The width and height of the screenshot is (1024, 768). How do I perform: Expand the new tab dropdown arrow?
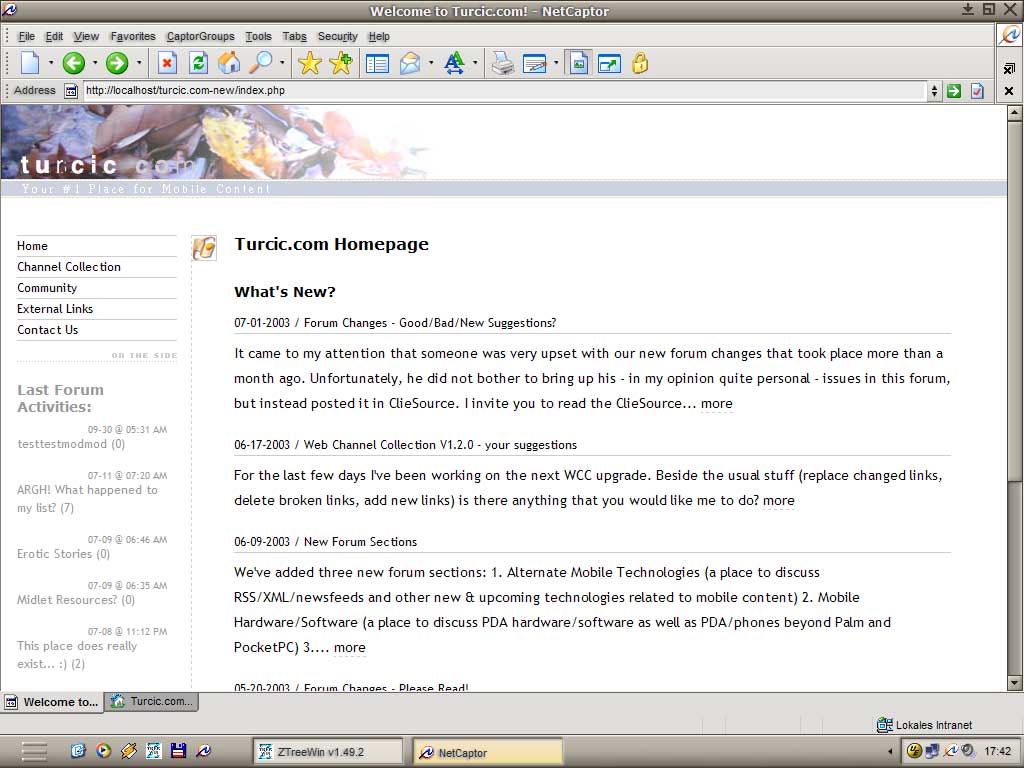[x=50, y=63]
